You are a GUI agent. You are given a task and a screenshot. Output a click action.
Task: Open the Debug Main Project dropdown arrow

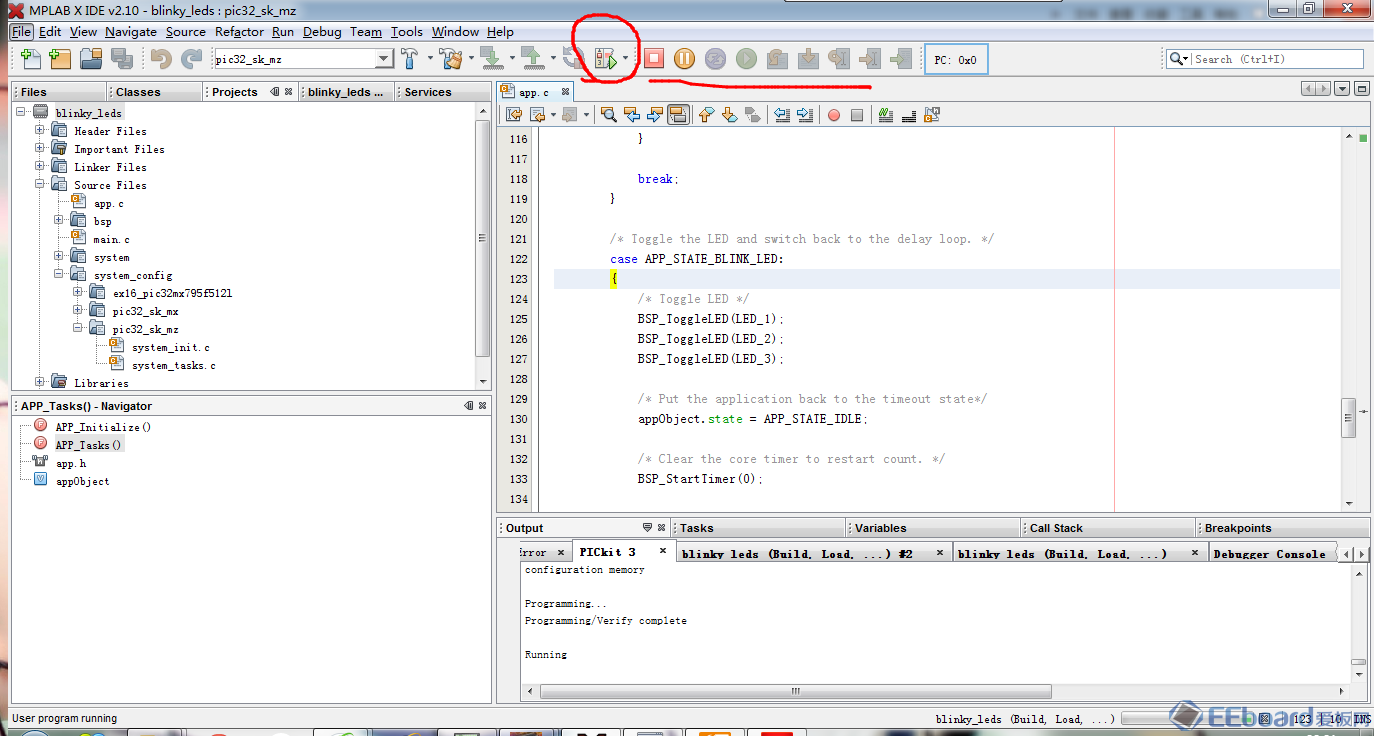point(625,59)
